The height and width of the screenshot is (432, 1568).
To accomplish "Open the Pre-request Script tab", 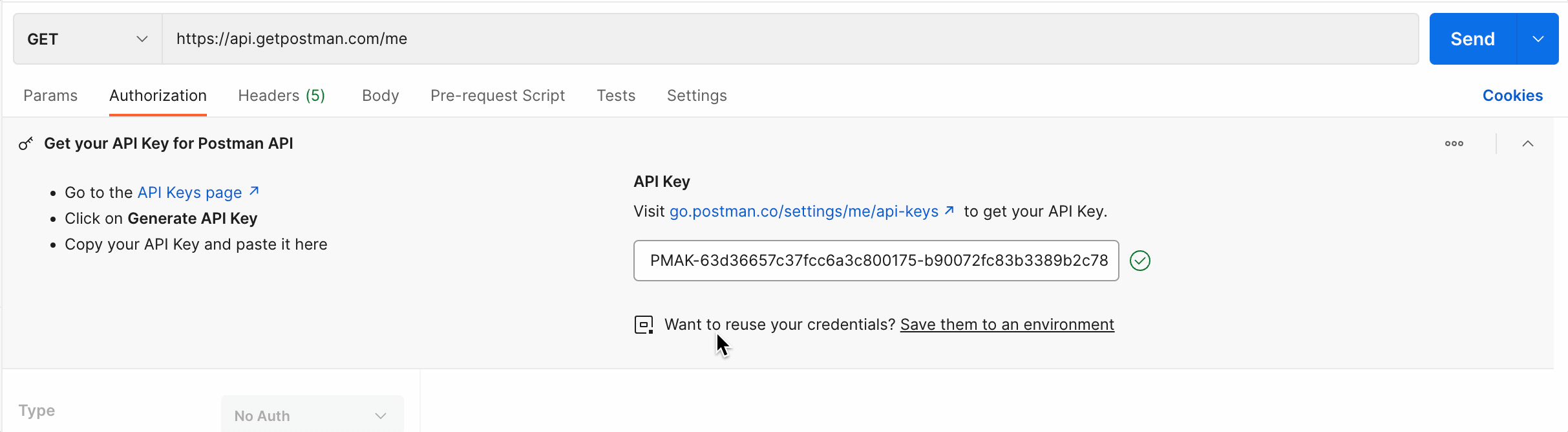I will pos(497,96).
